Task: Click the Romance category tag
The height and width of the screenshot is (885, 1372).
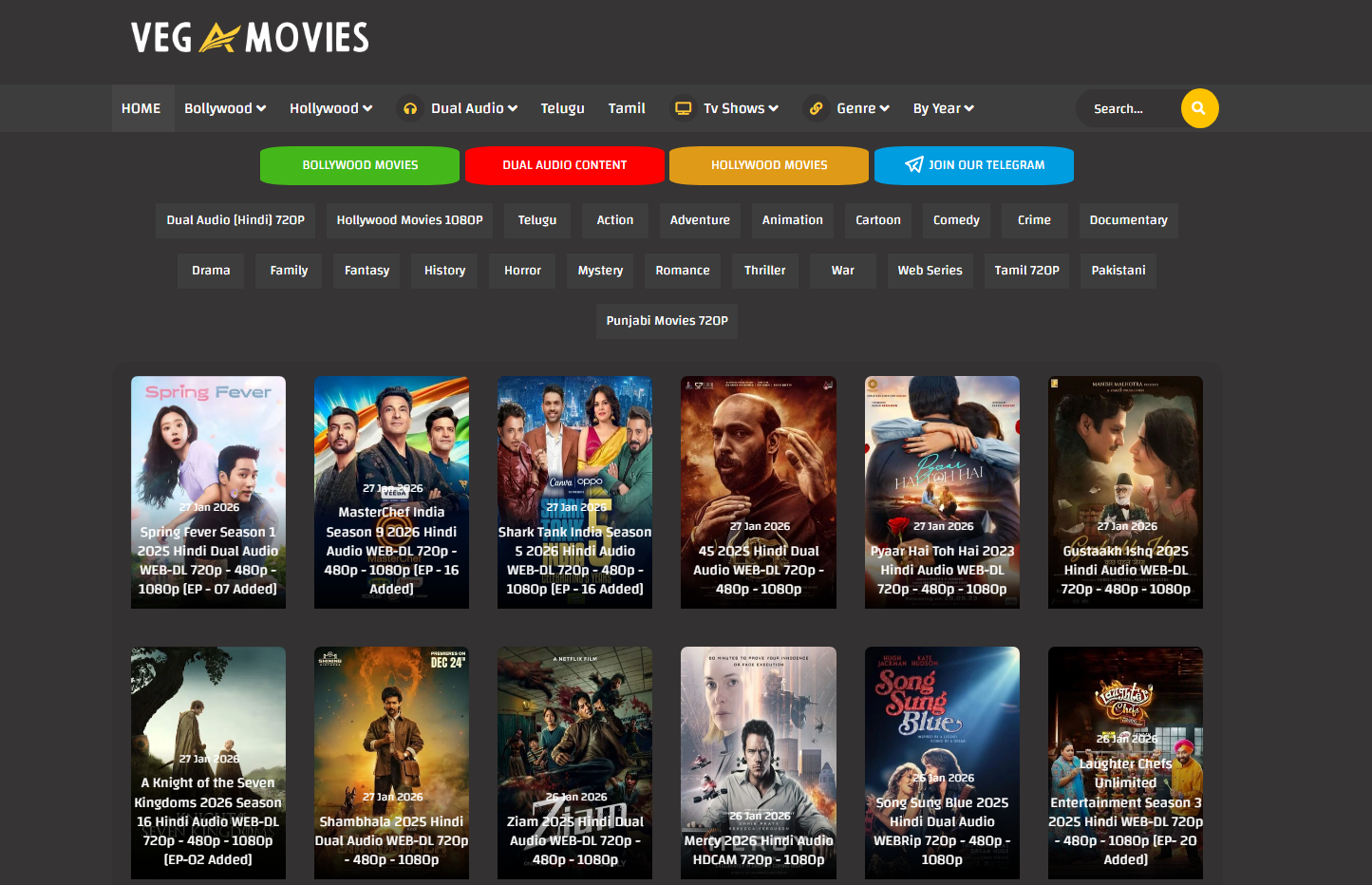Action: point(683,271)
